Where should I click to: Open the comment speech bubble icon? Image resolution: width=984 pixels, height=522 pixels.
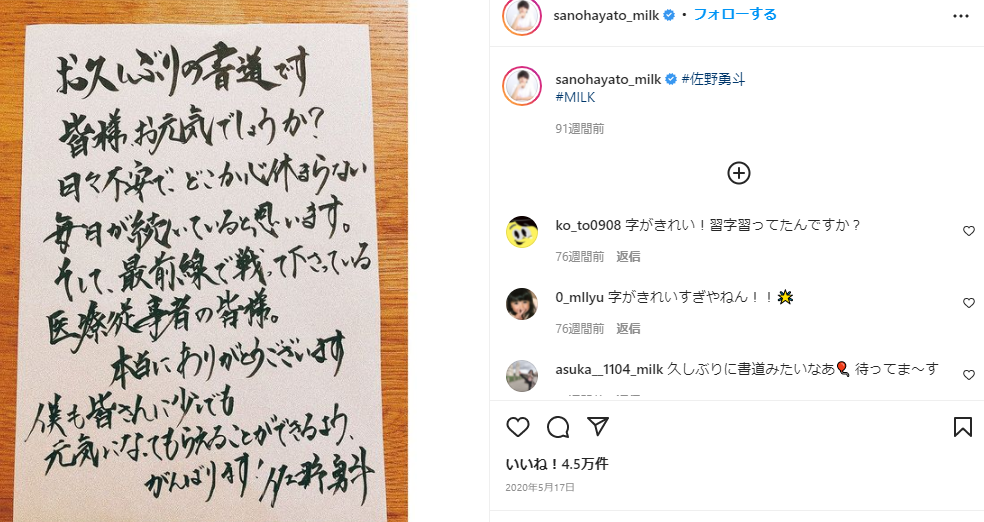point(558,427)
